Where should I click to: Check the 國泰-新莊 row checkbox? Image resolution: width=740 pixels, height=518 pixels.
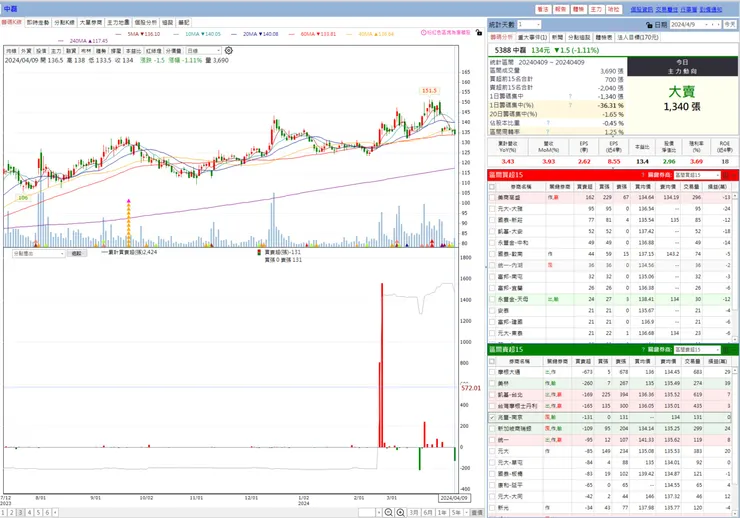tap(492, 220)
